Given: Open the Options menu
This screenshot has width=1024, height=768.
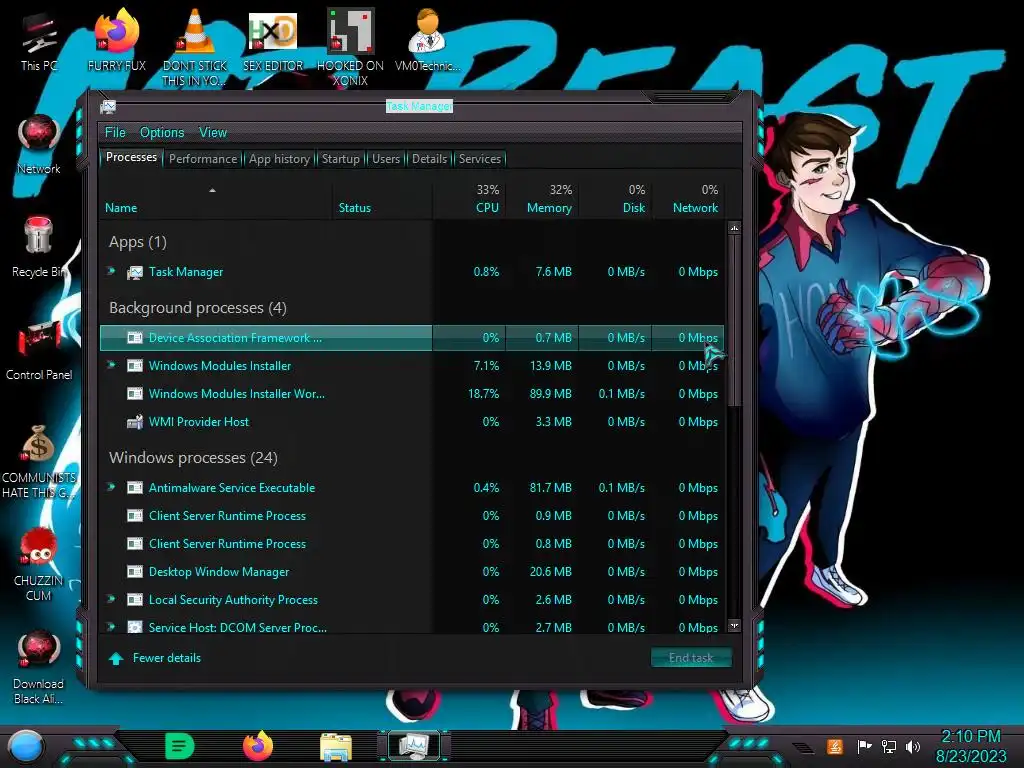Looking at the screenshot, I should click(162, 133).
